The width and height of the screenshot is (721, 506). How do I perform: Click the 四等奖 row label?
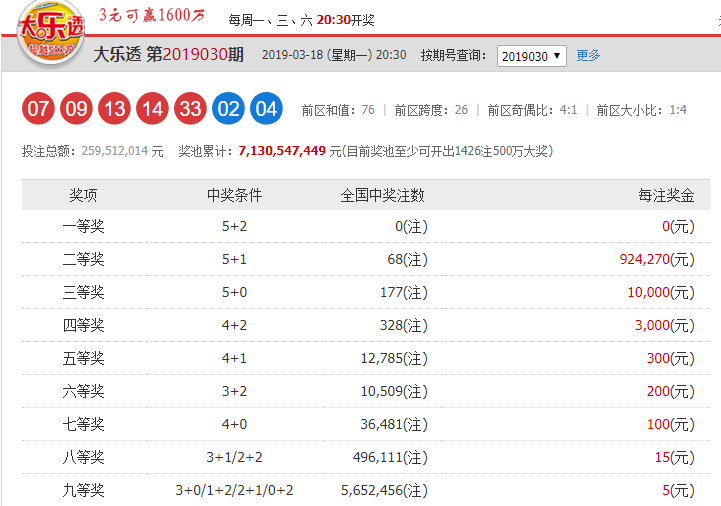click(x=83, y=325)
